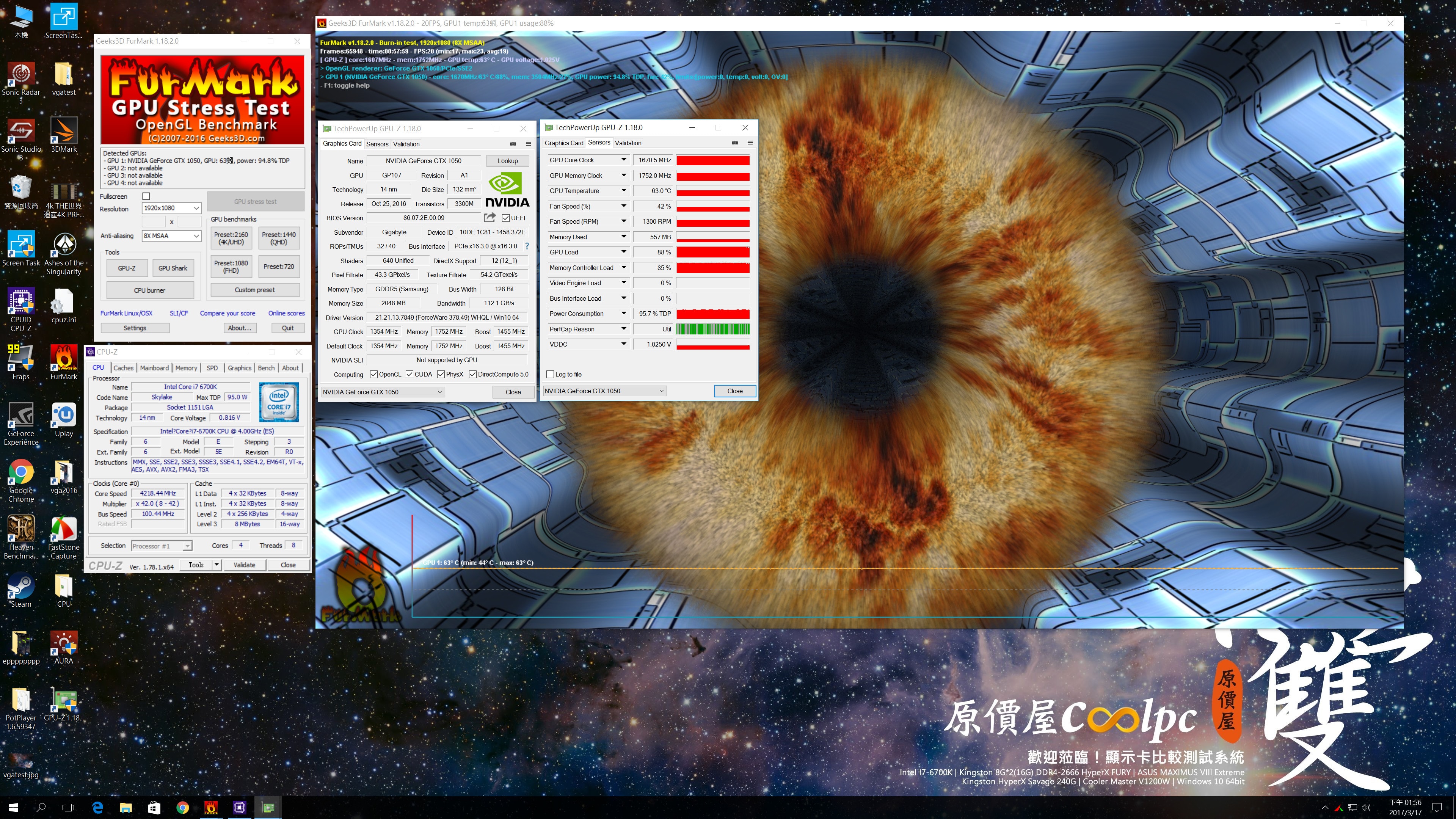Image resolution: width=1456 pixels, height=819 pixels.
Task: Open the FurMark desktop shortcut
Action: tap(64, 362)
